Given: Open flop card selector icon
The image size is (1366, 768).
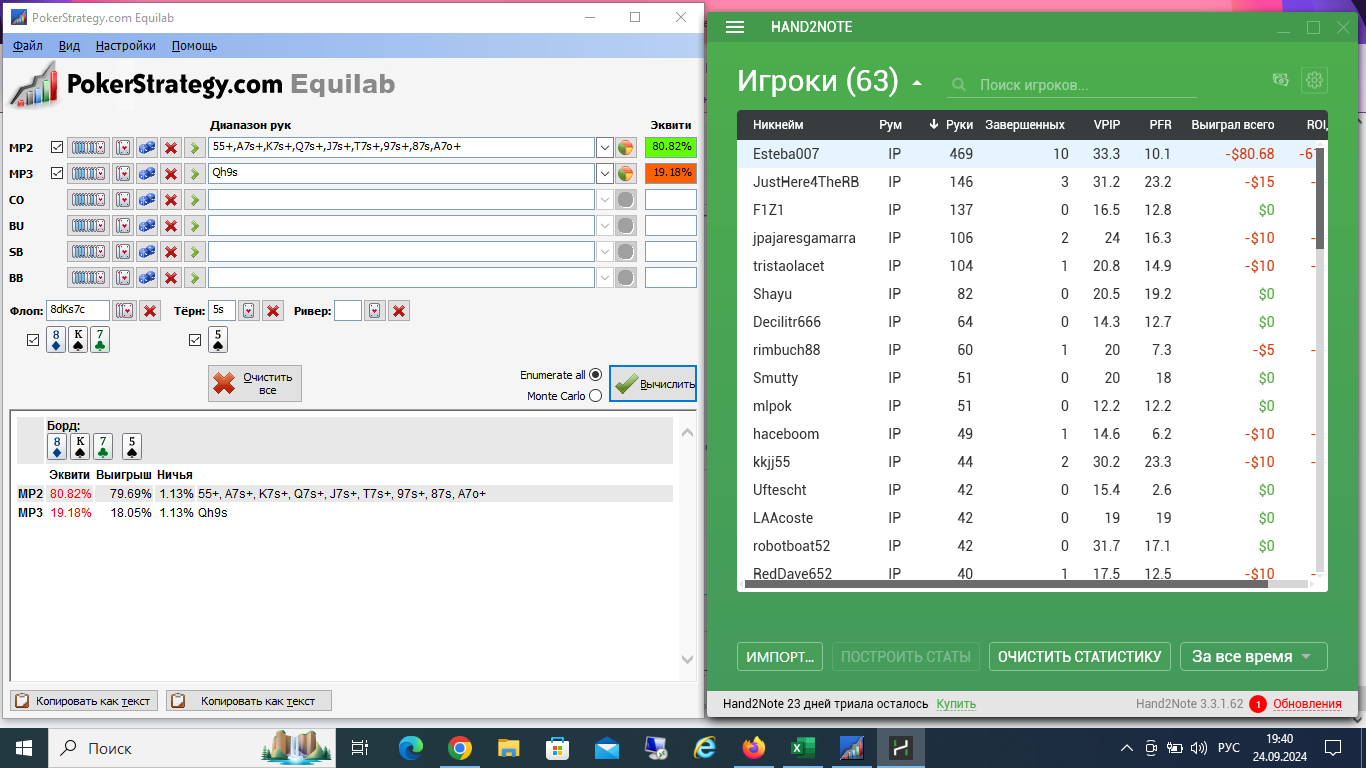Looking at the screenshot, I should click(125, 310).
